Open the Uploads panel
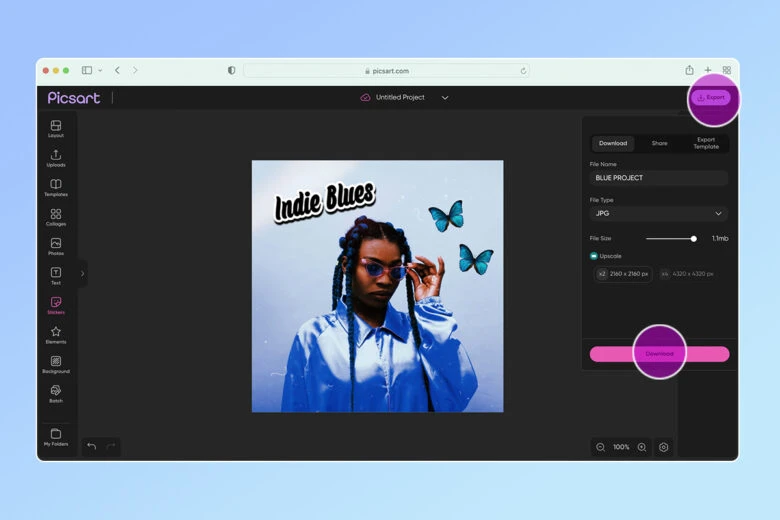Screen dimensions: 780x520 (56, 158)
